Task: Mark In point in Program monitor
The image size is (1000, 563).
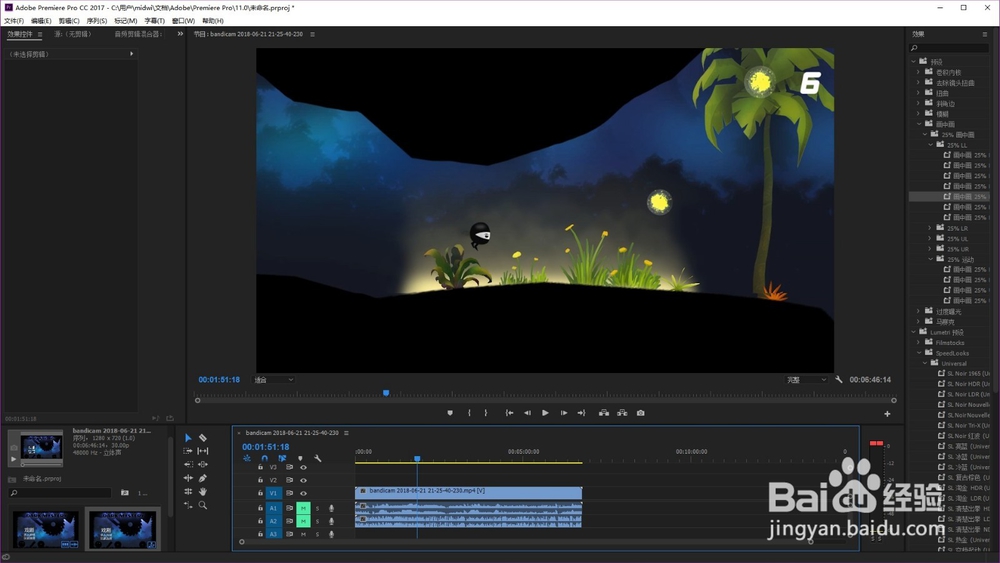Action: [469, 413]
